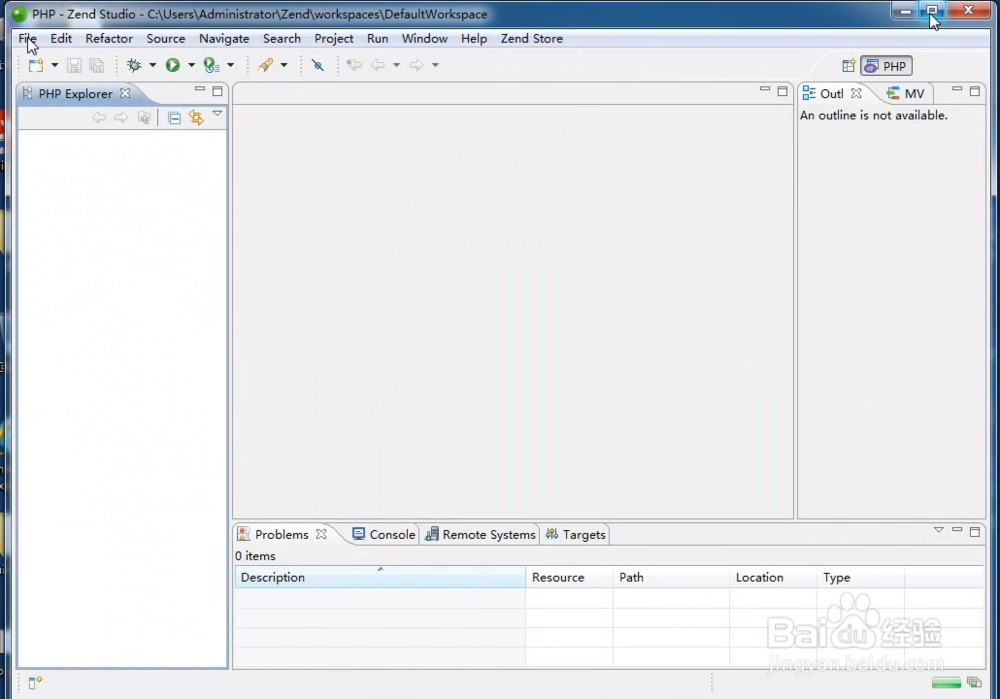The height and width of the screenshot is (699, 1000).
Task: Toggle Mark Occurrences in the toolbar
Action: pyautogui.click(x=318, y=65)
